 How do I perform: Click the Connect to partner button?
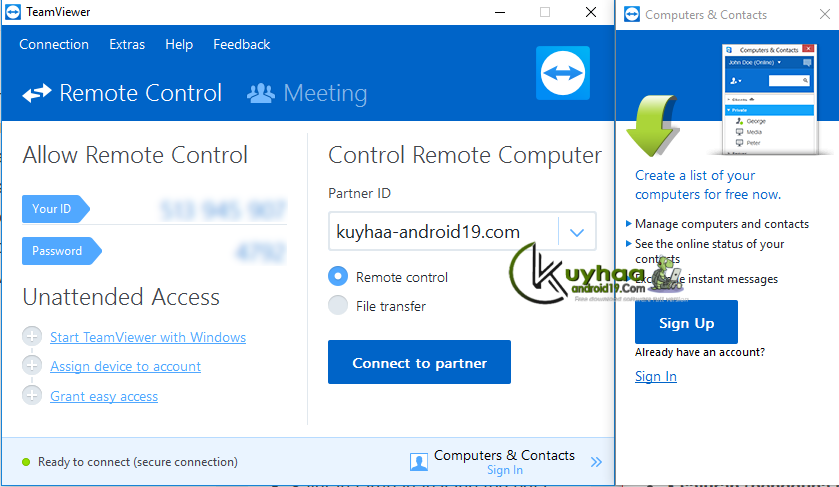pyautogui.click(x=420, y=362)
